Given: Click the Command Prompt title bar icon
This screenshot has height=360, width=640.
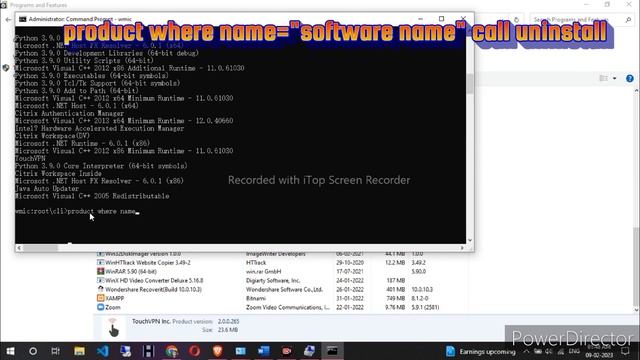Looking at the screenshot, I should tap(22, 19).
